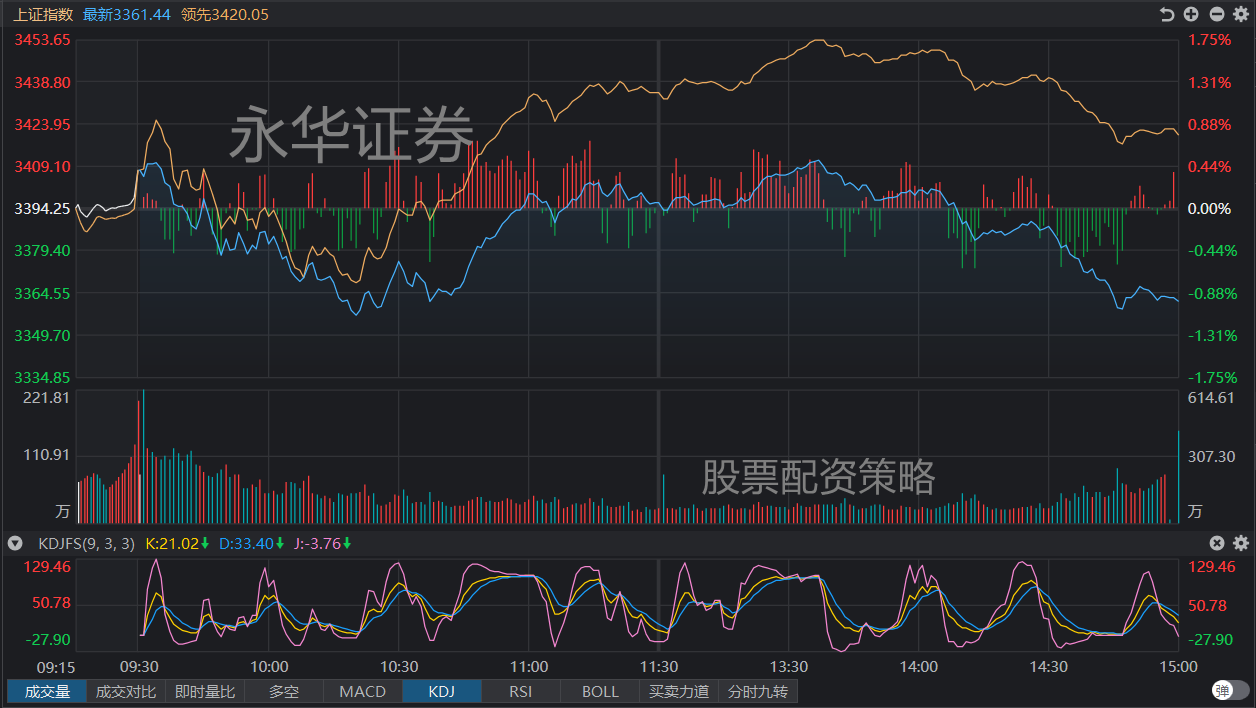The height and width of the screenshot is (708, 1256).
Task: Close the KDJ indicator panel
Action: [1217, 543]
